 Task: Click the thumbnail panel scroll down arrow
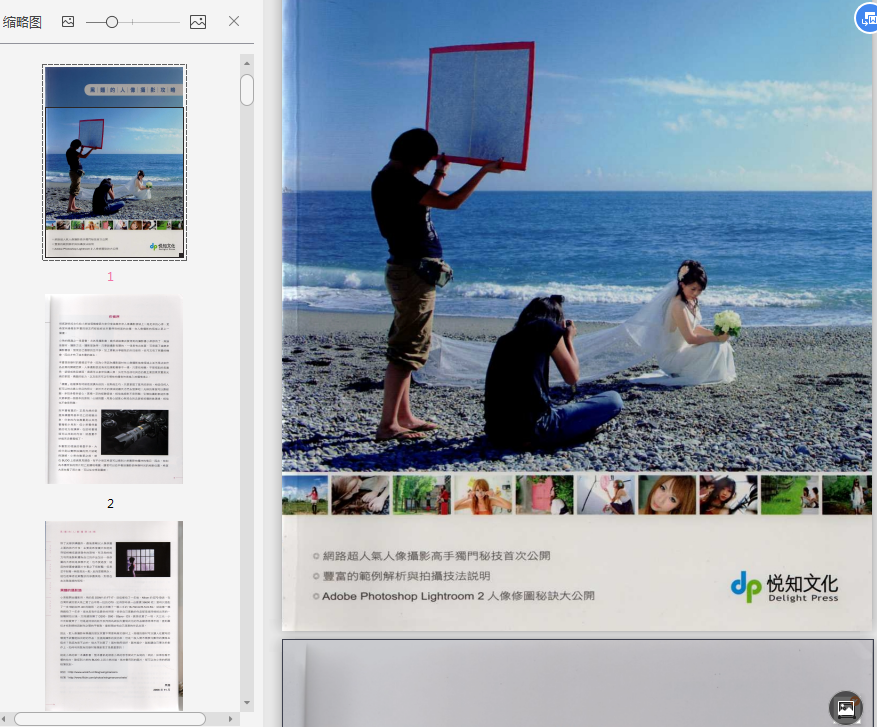[x=247, y=702]
